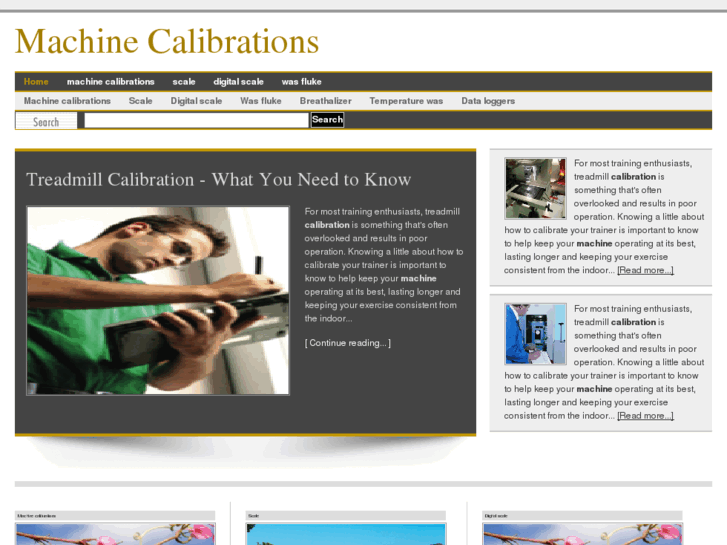Open the first sidebar machine thumbnail
The height and width of the screenshot is (545, 727).
(535, 188)
